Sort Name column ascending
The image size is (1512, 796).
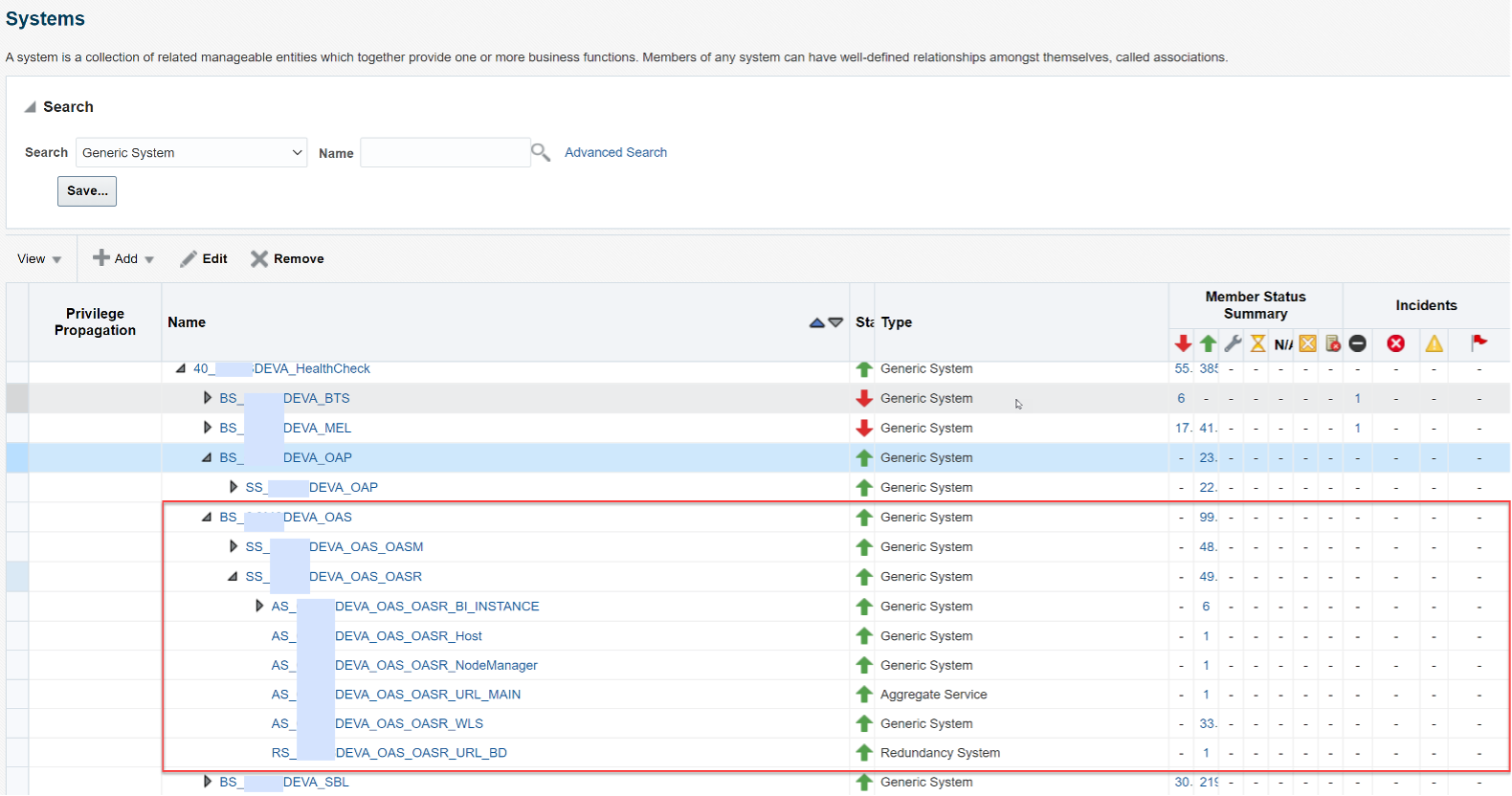[x=816, y=323]
